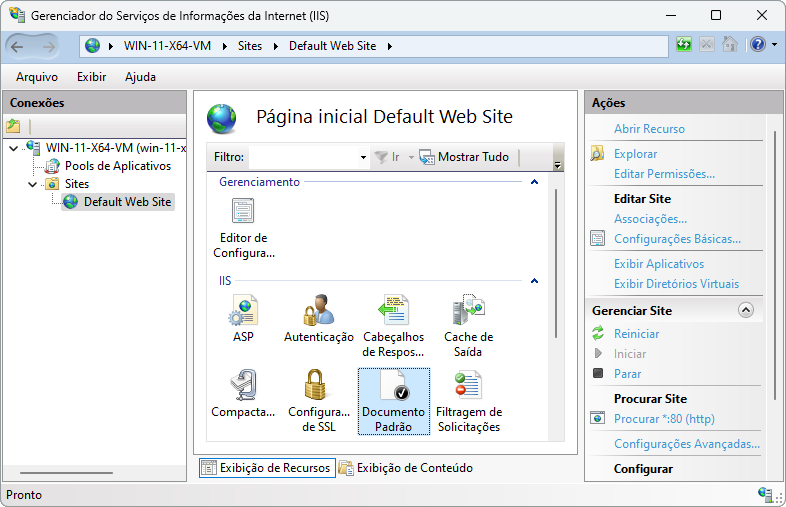The height and width of the screenshot is (507, 786).
Task: Open Filtragem de Solicitações icon
Action: 468,387
